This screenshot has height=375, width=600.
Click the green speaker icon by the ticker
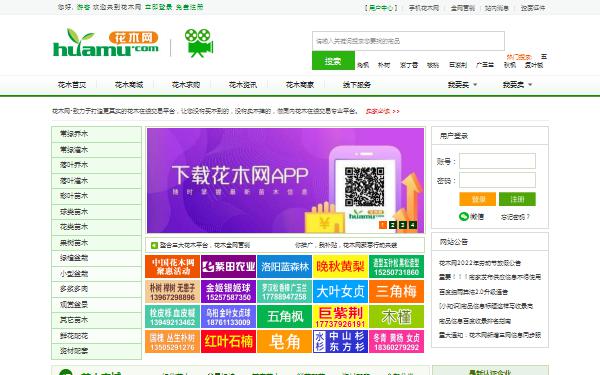(154, 245)
